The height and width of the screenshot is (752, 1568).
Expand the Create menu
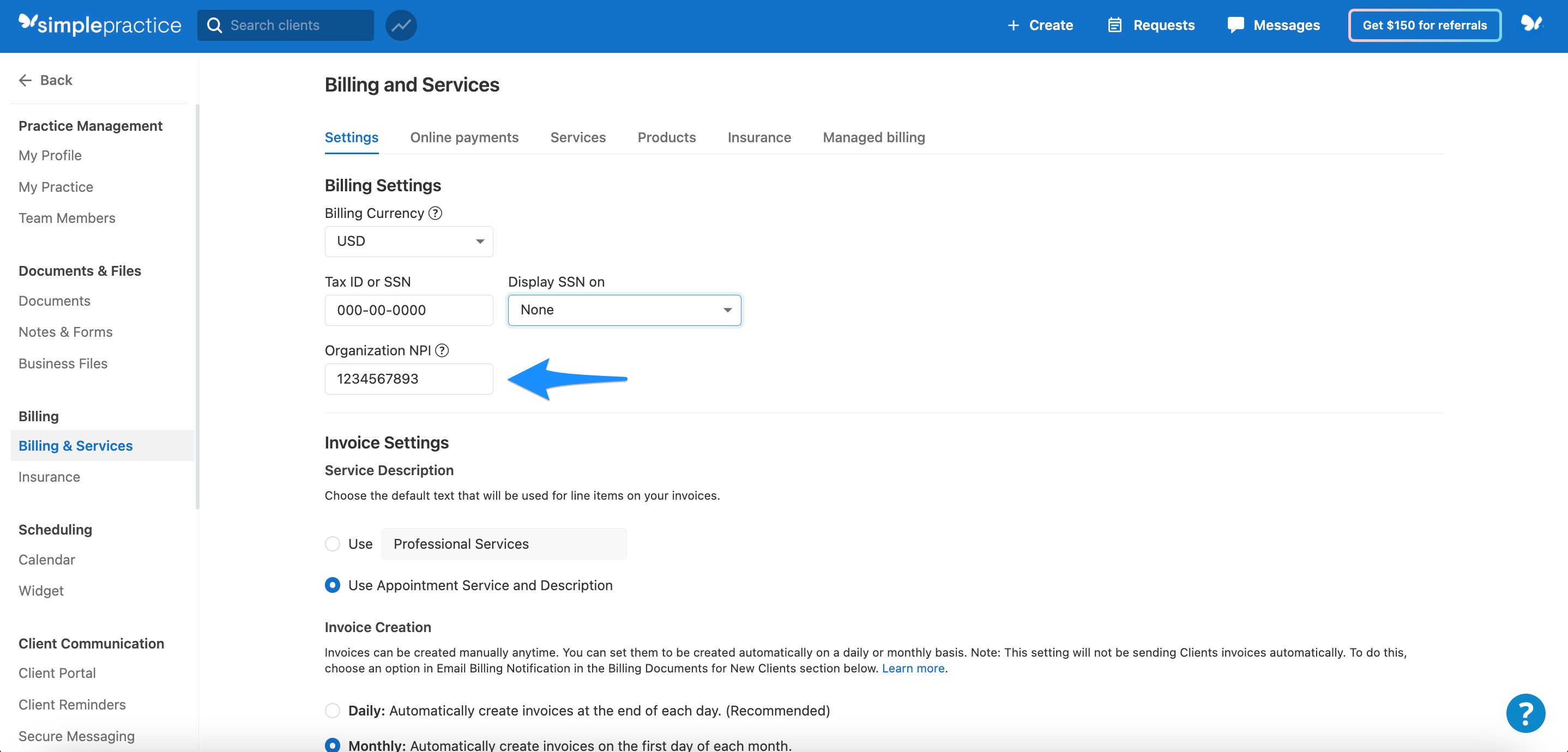[x=1040, y=25]
